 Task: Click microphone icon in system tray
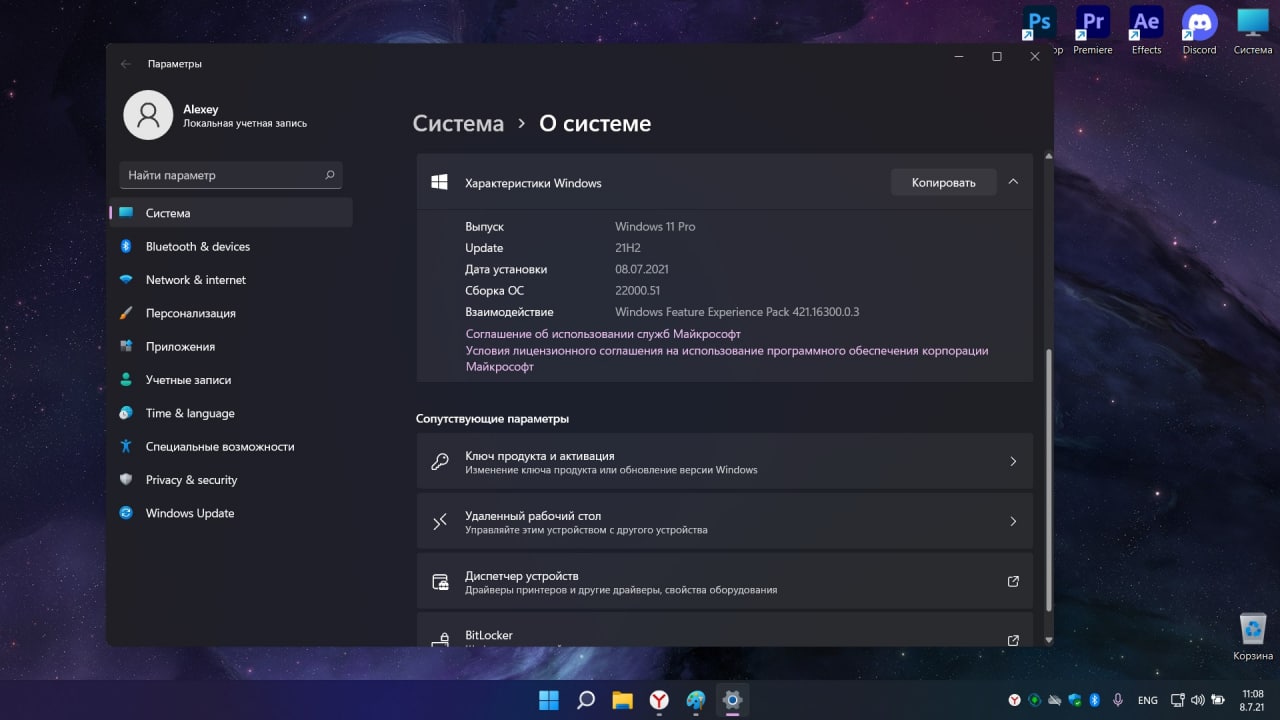[1118, 700]
